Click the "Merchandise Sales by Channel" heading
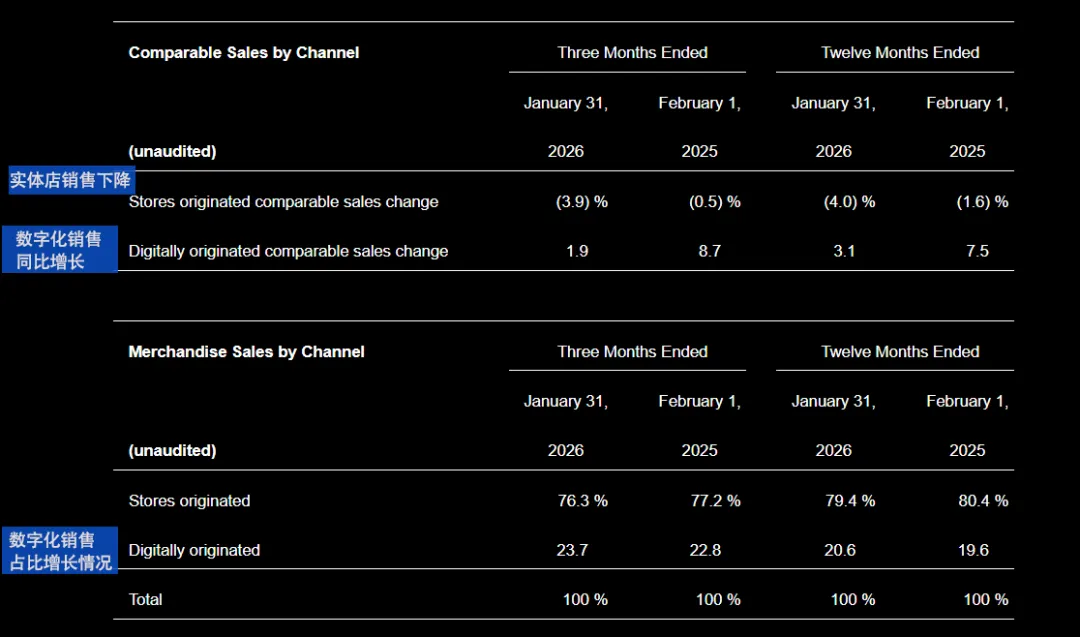This screenshot has height=637, width=1080. [246, 352]
